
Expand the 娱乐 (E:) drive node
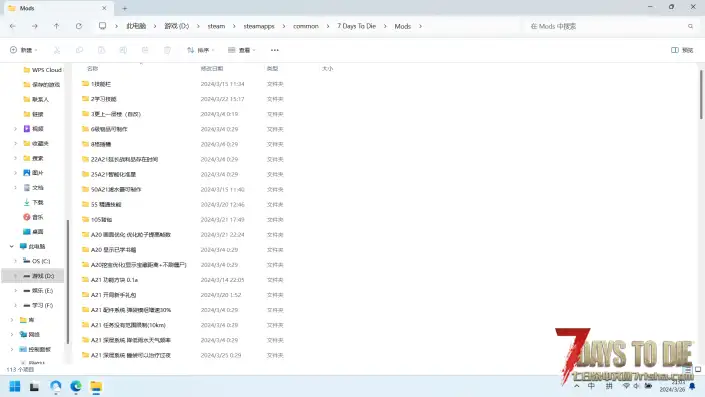point(15,291)
